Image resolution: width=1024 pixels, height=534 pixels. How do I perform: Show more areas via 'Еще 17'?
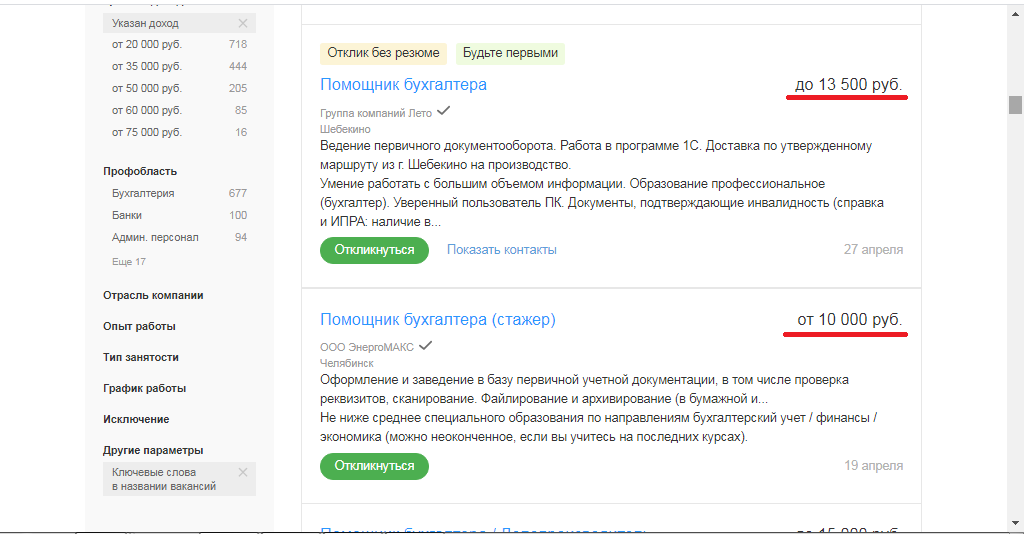pyautogui.click(x=129, y=262)
